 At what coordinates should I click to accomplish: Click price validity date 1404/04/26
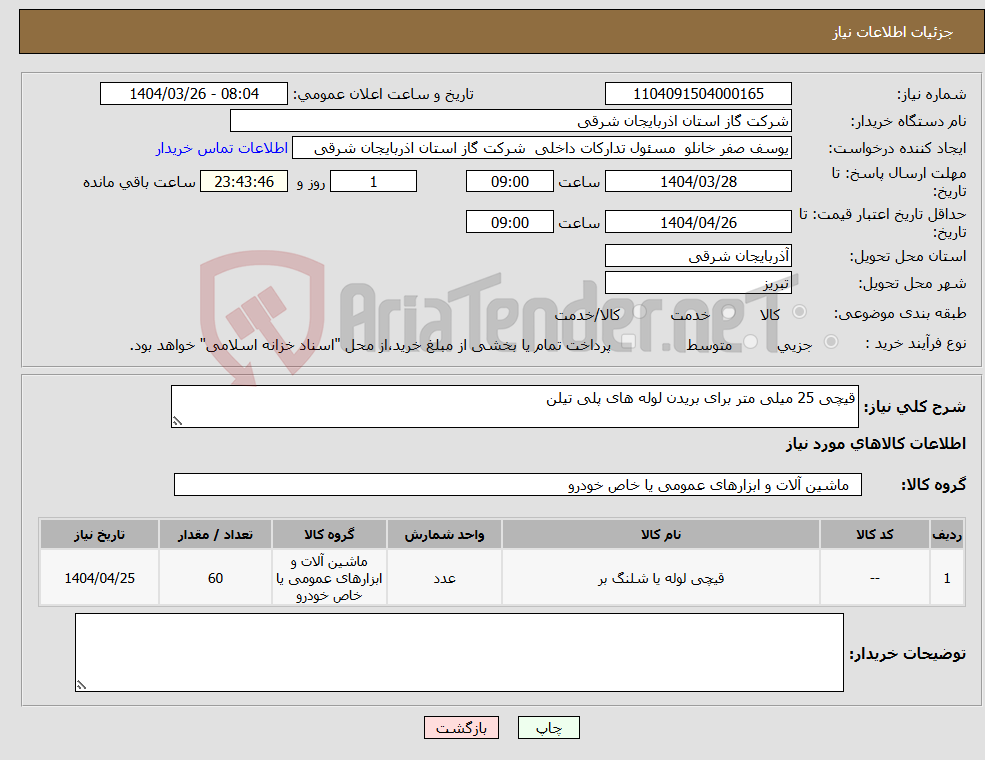tap(698, 222)
